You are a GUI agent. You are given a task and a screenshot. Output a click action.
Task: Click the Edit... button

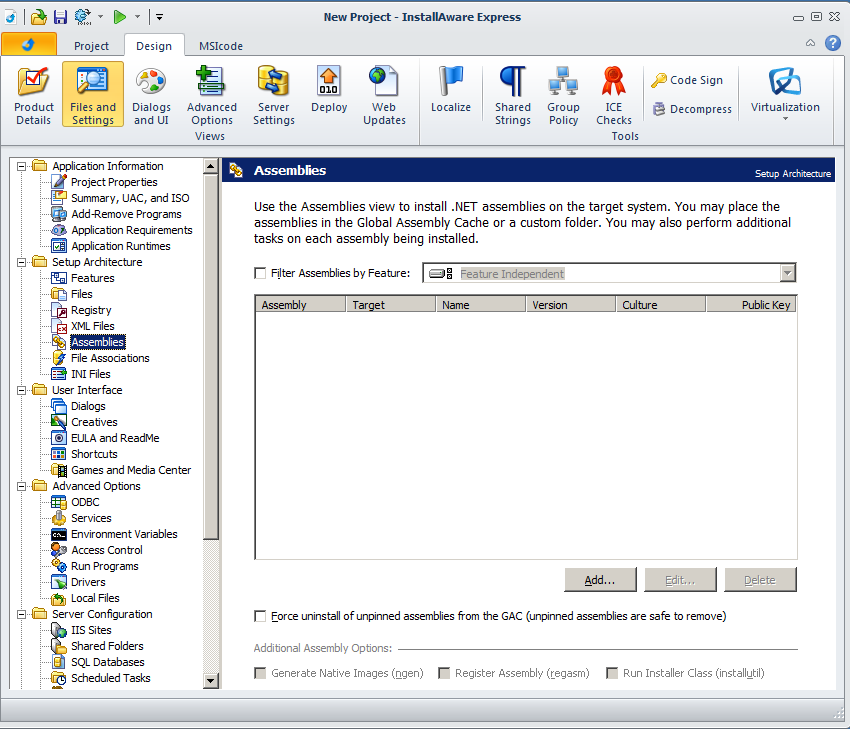pyautogui.click(x=680, y=580)
